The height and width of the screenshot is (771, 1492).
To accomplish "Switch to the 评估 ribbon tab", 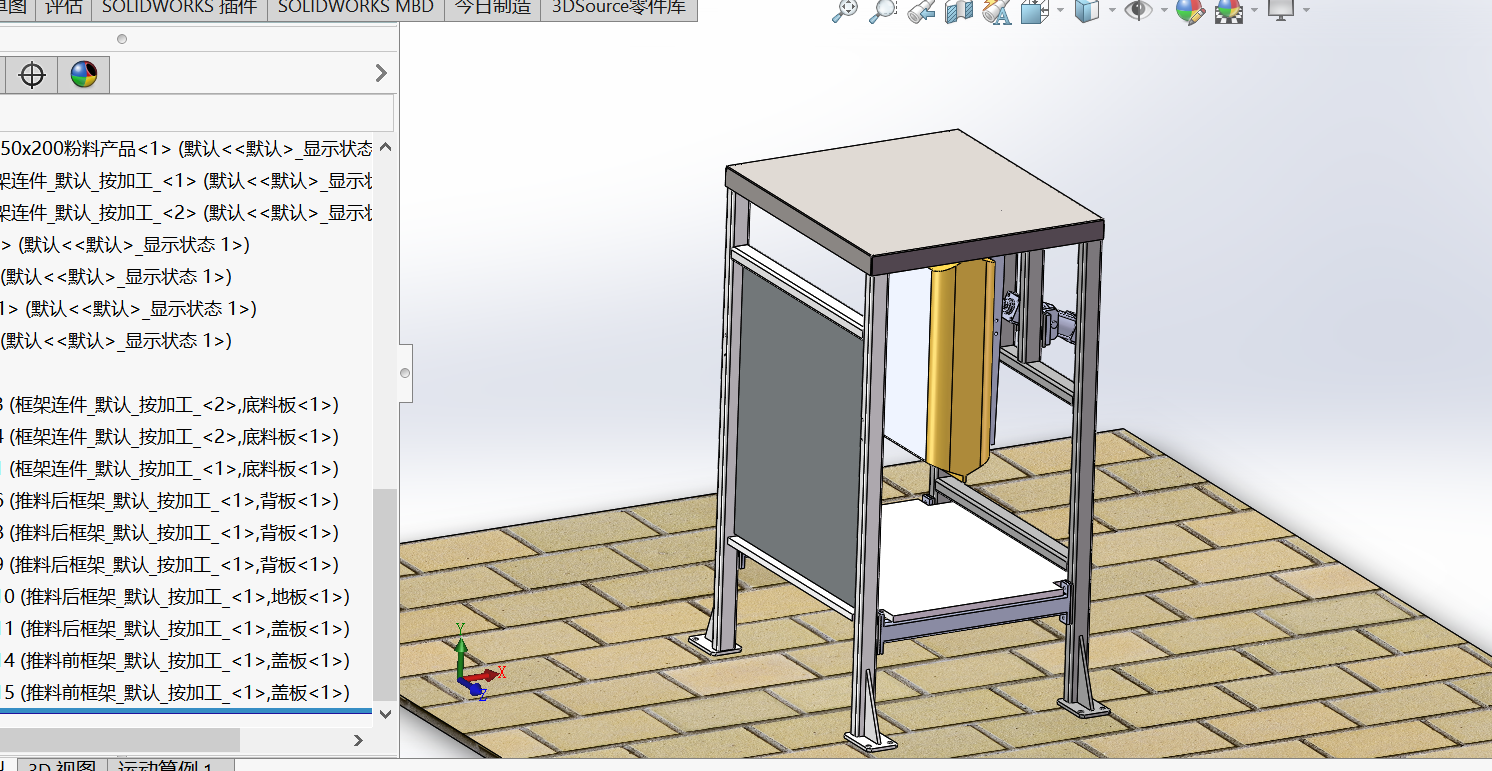I will 64,8.
